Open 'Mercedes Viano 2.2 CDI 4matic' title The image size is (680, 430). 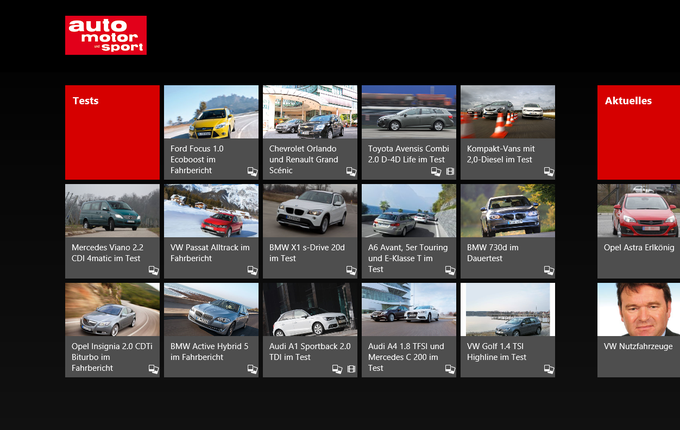tap(107, 253)
